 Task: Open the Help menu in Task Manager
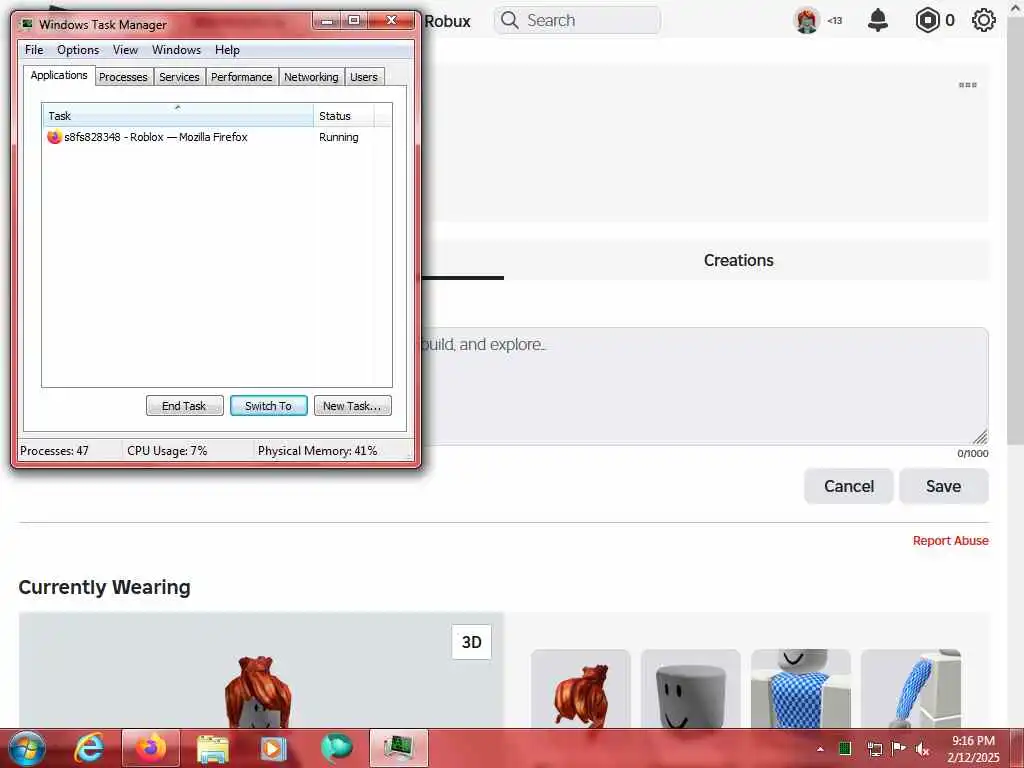coord(227,50)
